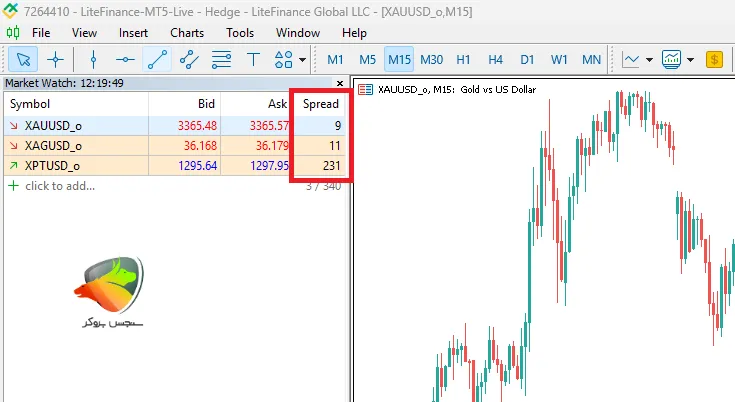Open the shapes objects dropdown arrow

click(302, 60)
